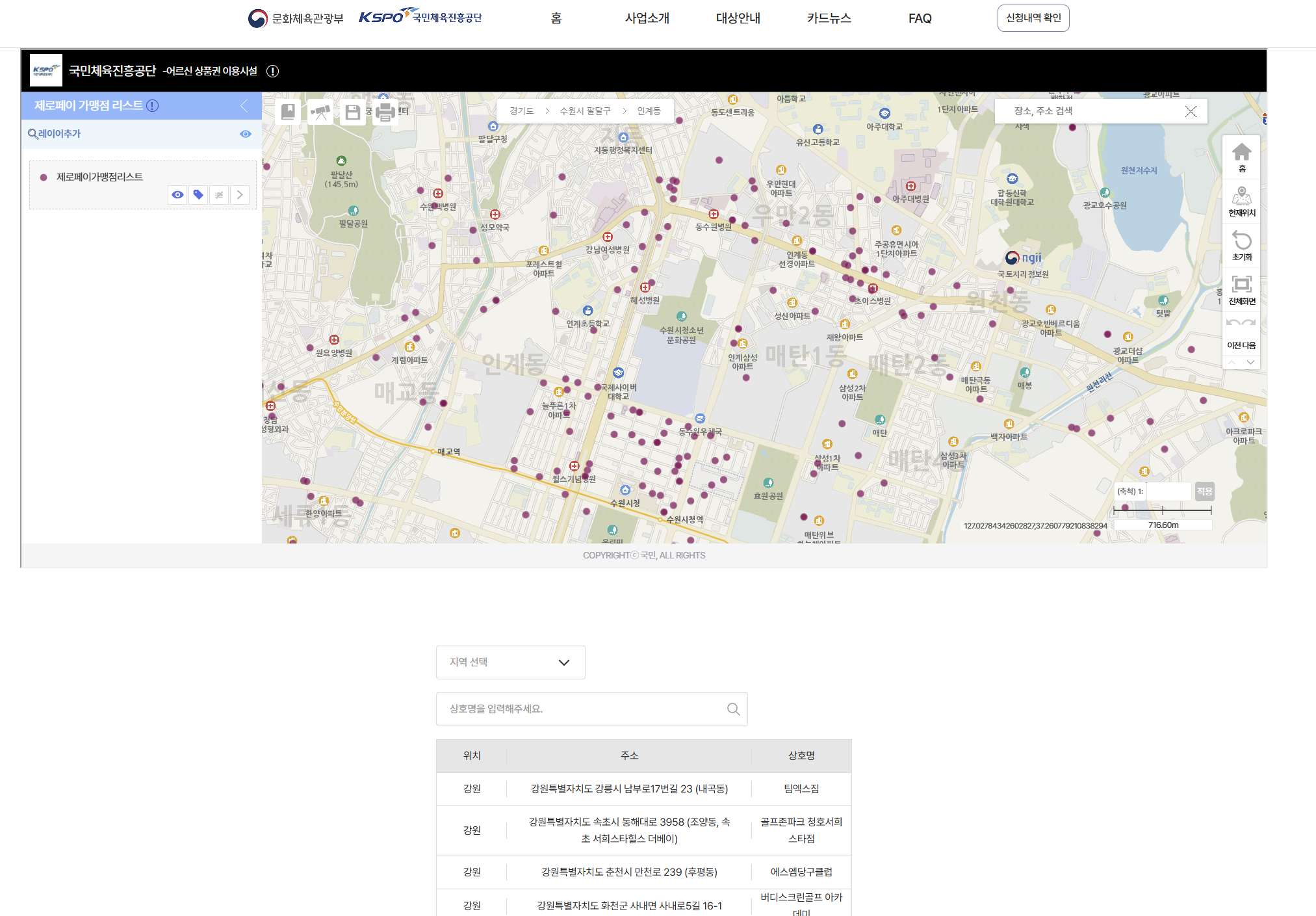Click the 신청내역 확인 button
The image size is (1316, 916).
coord(1033,18)
